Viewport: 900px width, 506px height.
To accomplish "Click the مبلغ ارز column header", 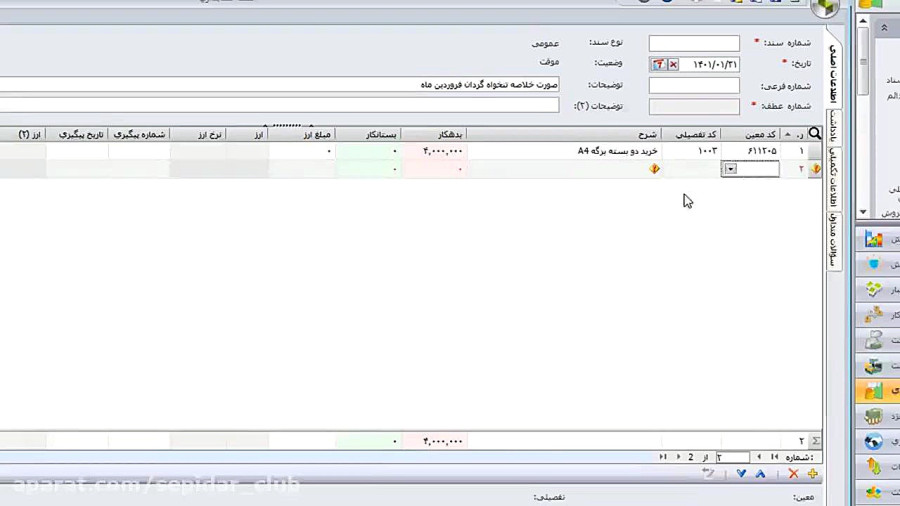I will click(302, 134).
